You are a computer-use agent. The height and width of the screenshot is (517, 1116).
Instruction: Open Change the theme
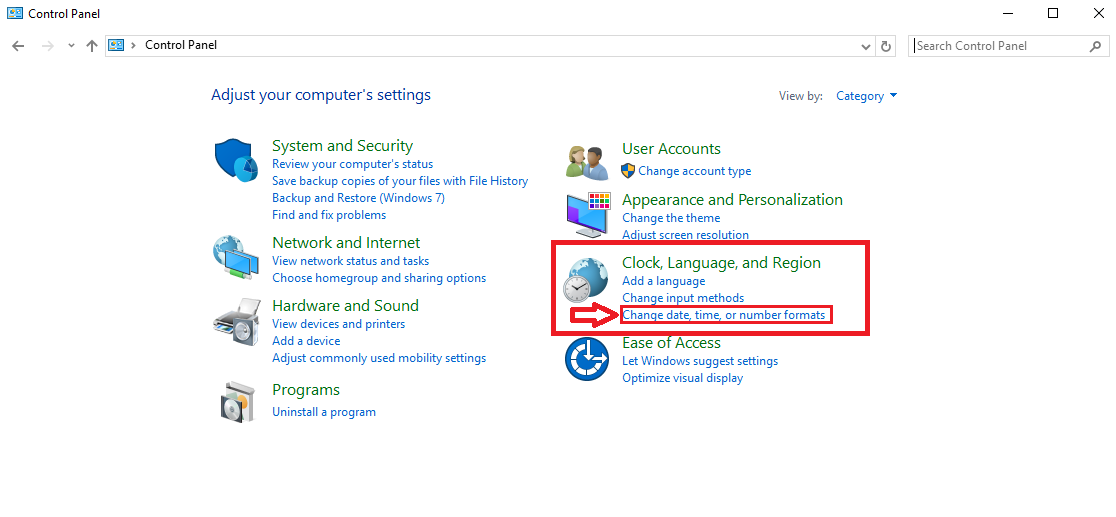671,218
